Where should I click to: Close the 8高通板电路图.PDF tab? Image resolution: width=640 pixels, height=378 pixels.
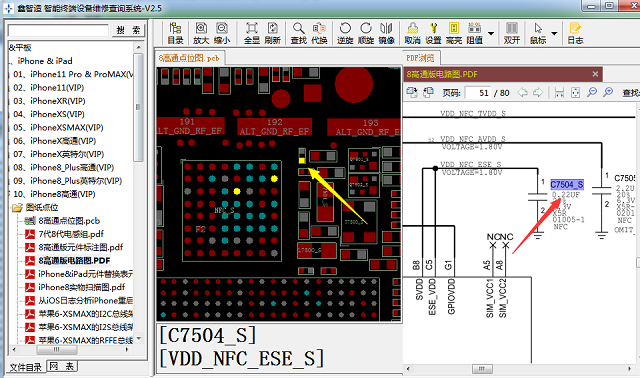(x=595, y=74)
